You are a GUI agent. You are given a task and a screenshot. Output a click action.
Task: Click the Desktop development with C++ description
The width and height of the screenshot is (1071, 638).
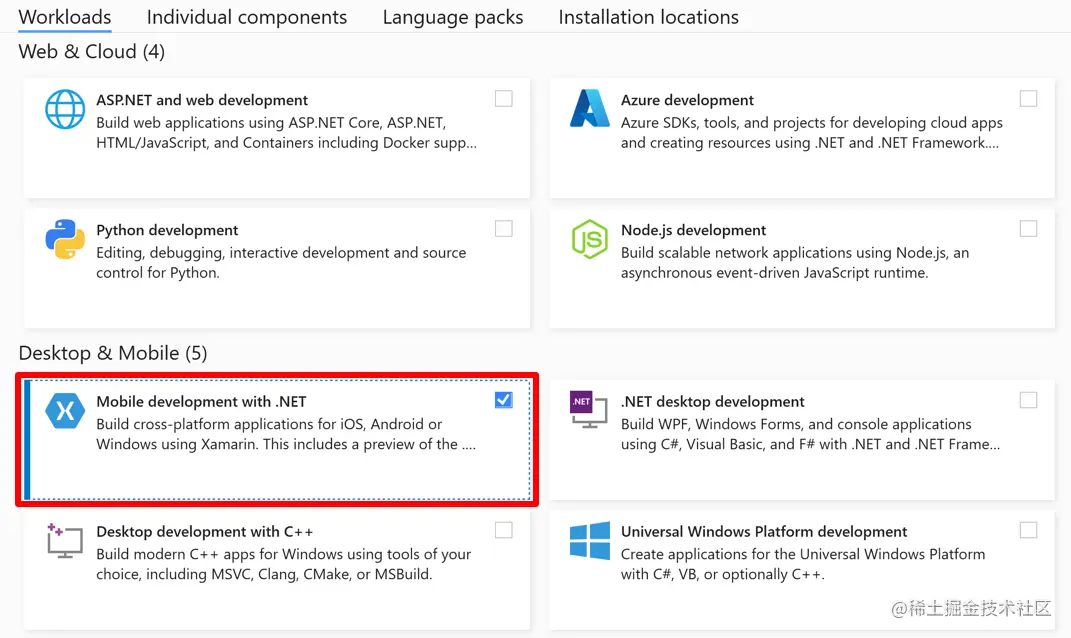tap(283, 564)
